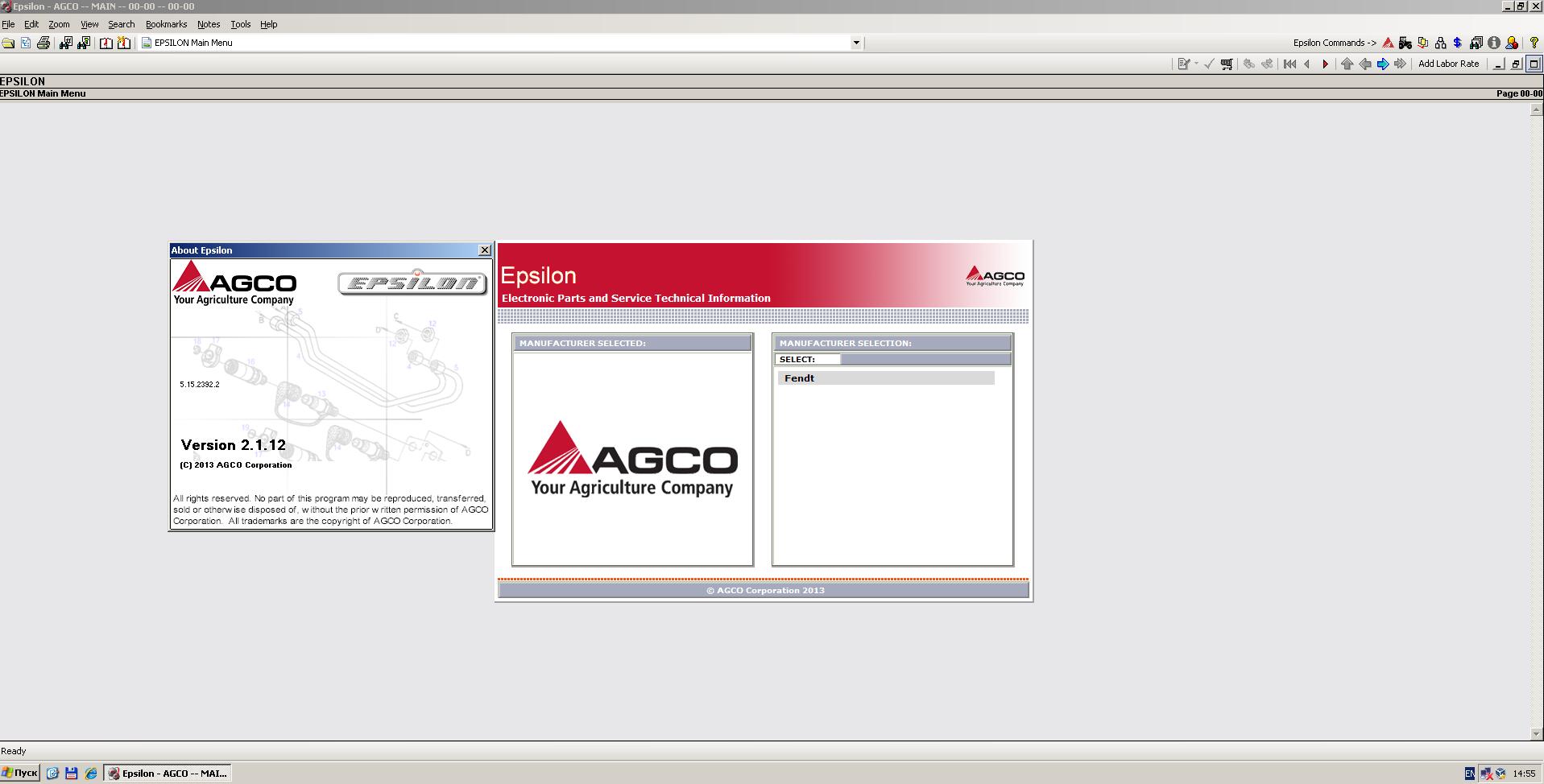This screenshot has height=784, width=1544.
Task: Open the Help menu
Action: click(x=268, y=24)
